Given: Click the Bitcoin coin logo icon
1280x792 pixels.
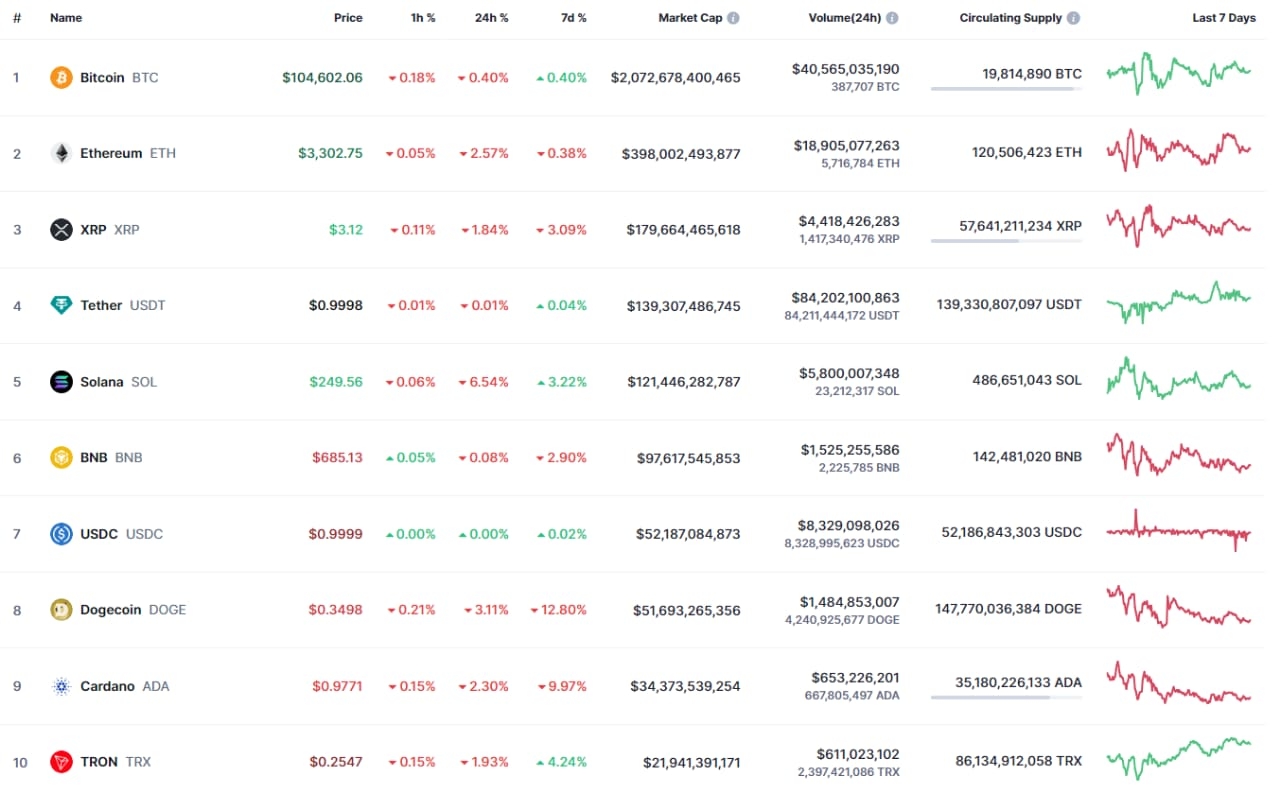Looking at the screenshot, I should pyautogui.click(x=62, y=77).
